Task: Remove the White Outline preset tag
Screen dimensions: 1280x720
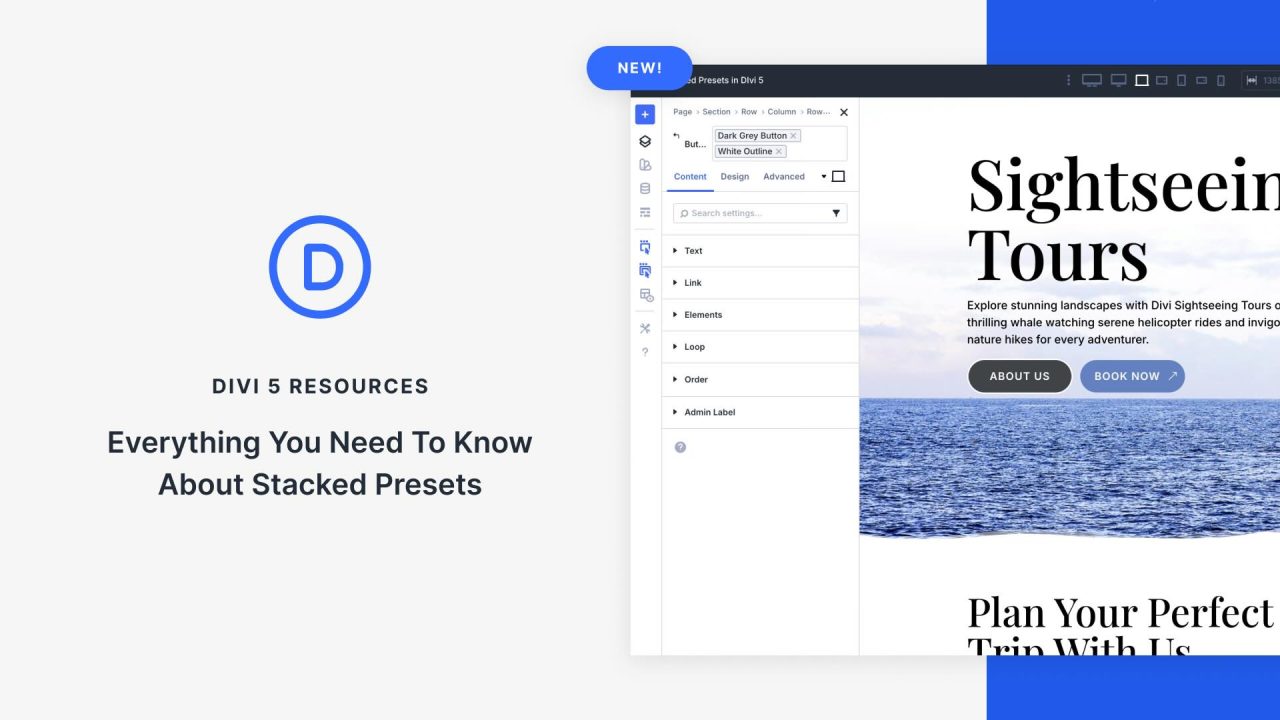Action: [778, 151]
